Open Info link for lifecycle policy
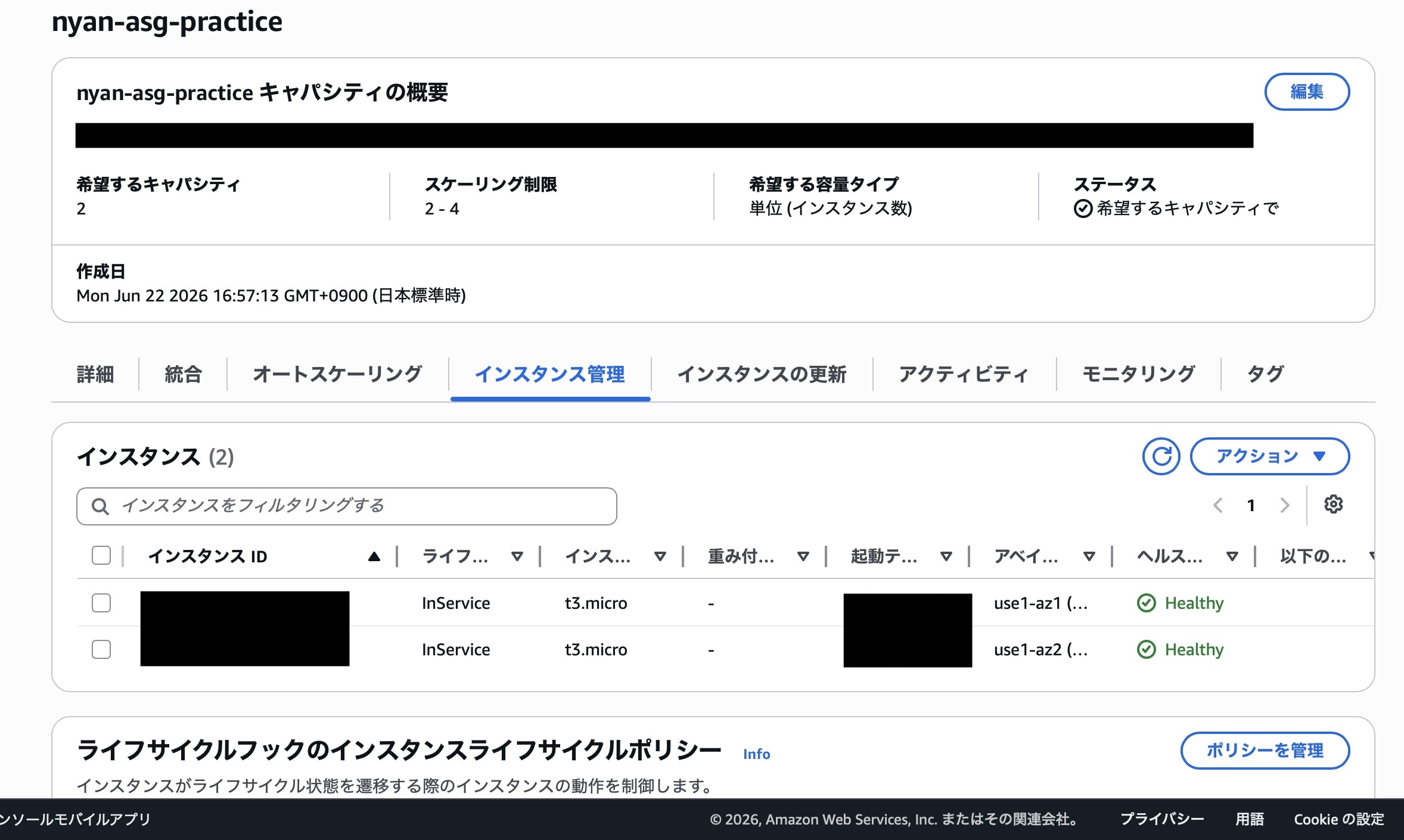The width and height of the screenshot is (1404, 840). (756, 754)
